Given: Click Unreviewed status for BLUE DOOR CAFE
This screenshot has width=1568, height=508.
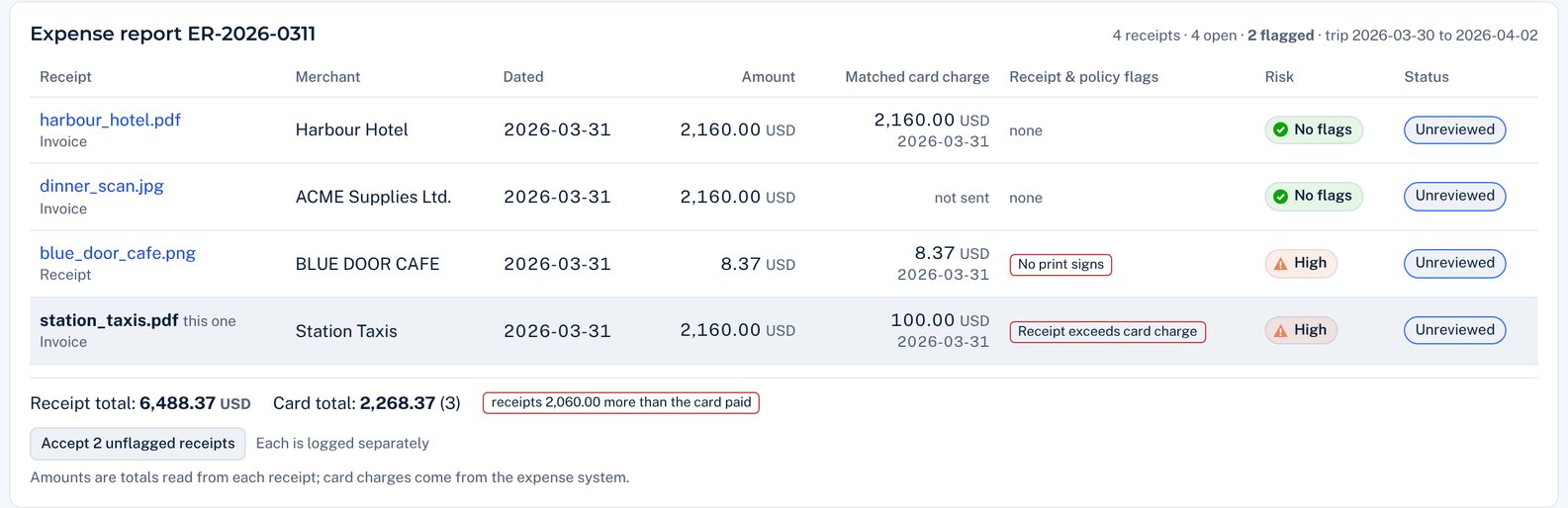Looking at the screenshot, I should pyautogui.click(x=1454, y=263).
